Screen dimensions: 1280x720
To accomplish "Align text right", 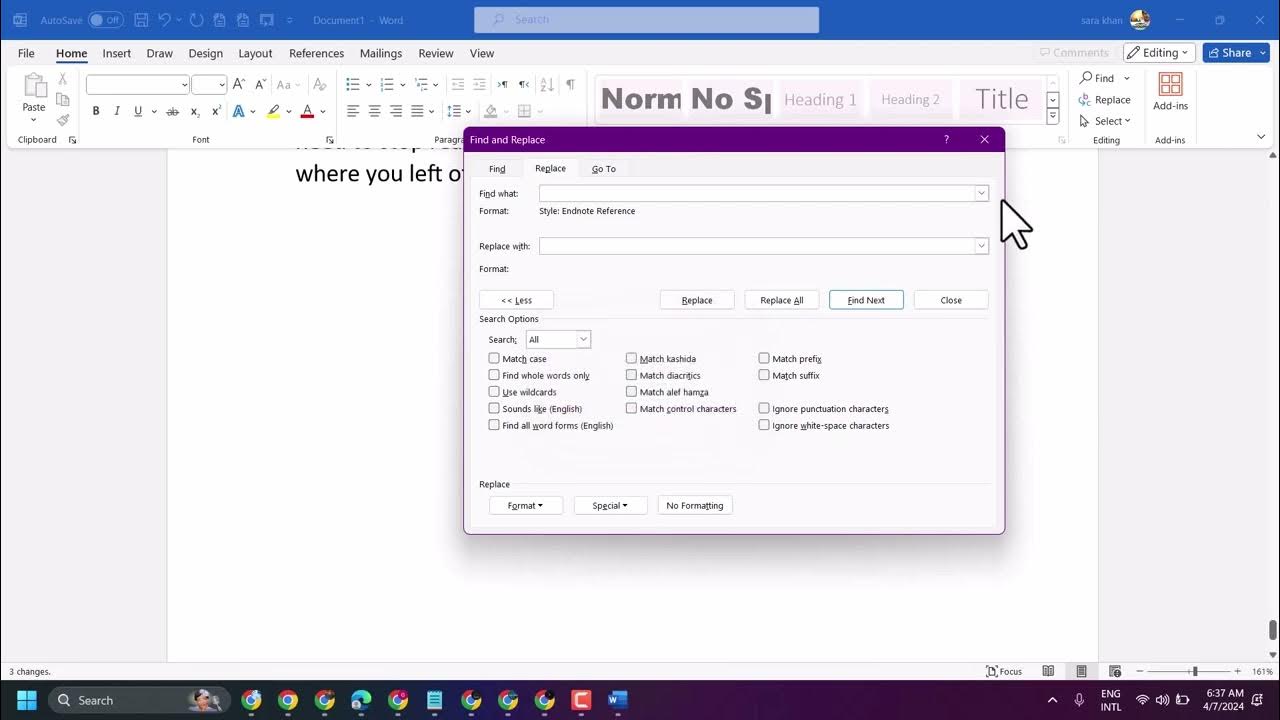I will tap(396, 111).
